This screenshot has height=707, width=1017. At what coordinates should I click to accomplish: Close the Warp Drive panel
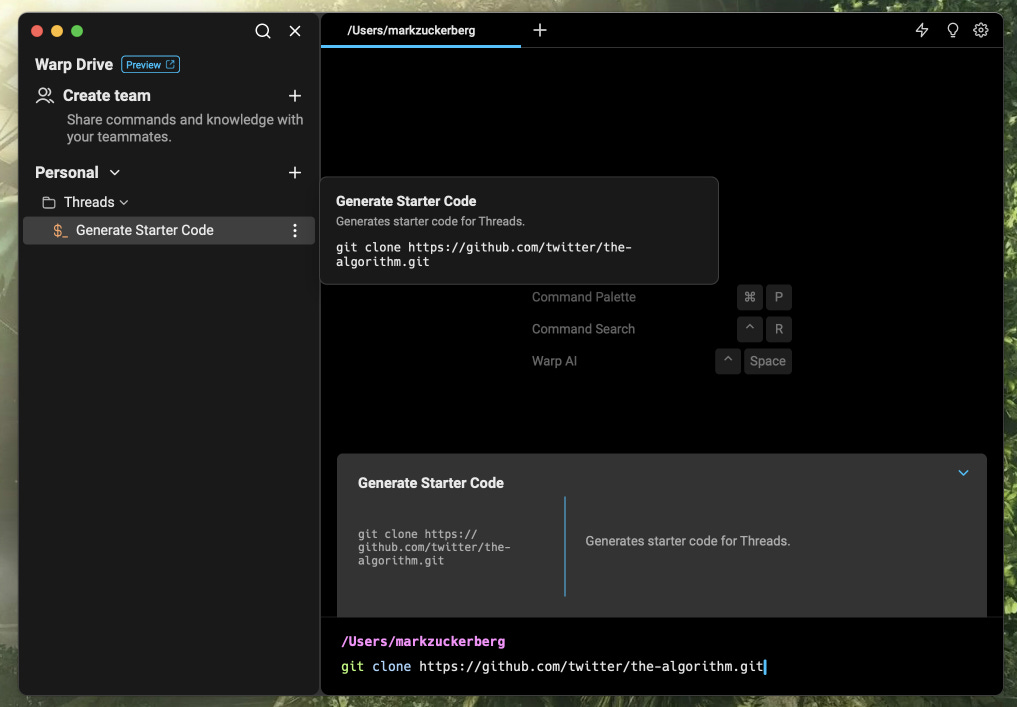(x=294, y=31)
